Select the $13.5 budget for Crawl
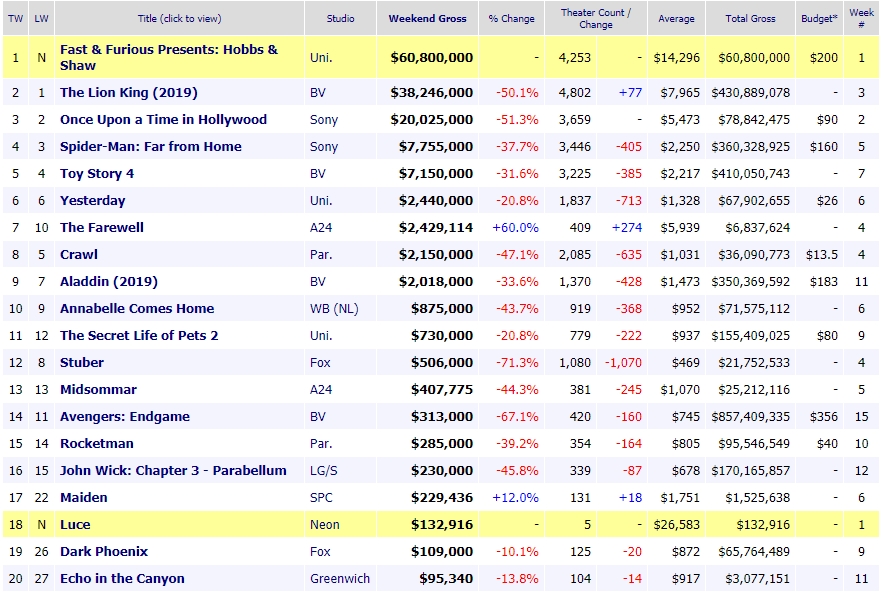The height and width of the screenshot is (594, 882). (822, 255)
